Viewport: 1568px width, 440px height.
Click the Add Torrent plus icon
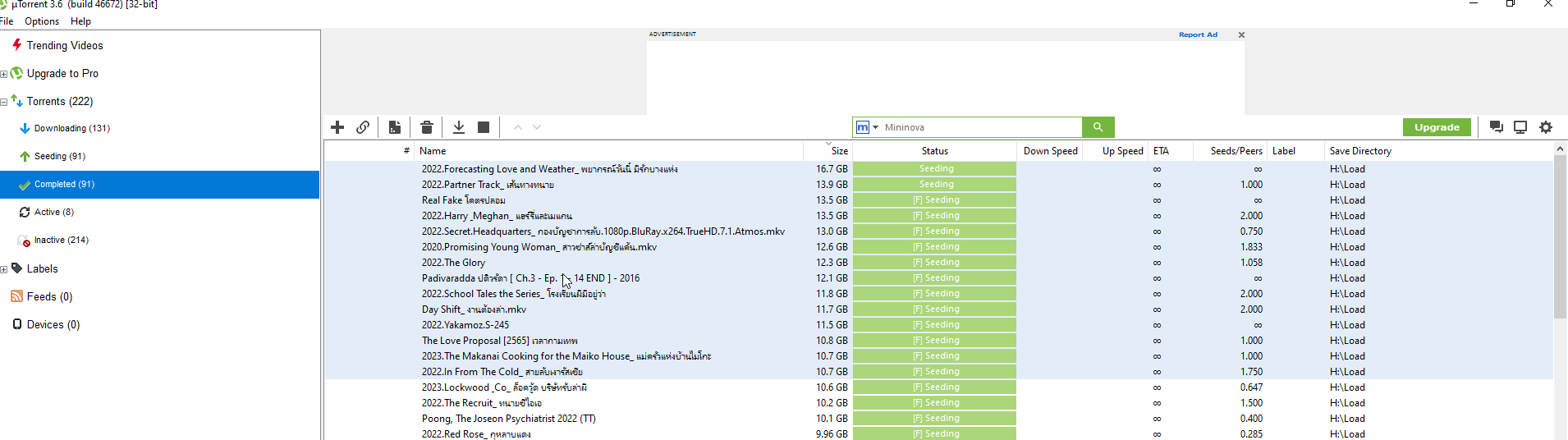click(337, 127)
